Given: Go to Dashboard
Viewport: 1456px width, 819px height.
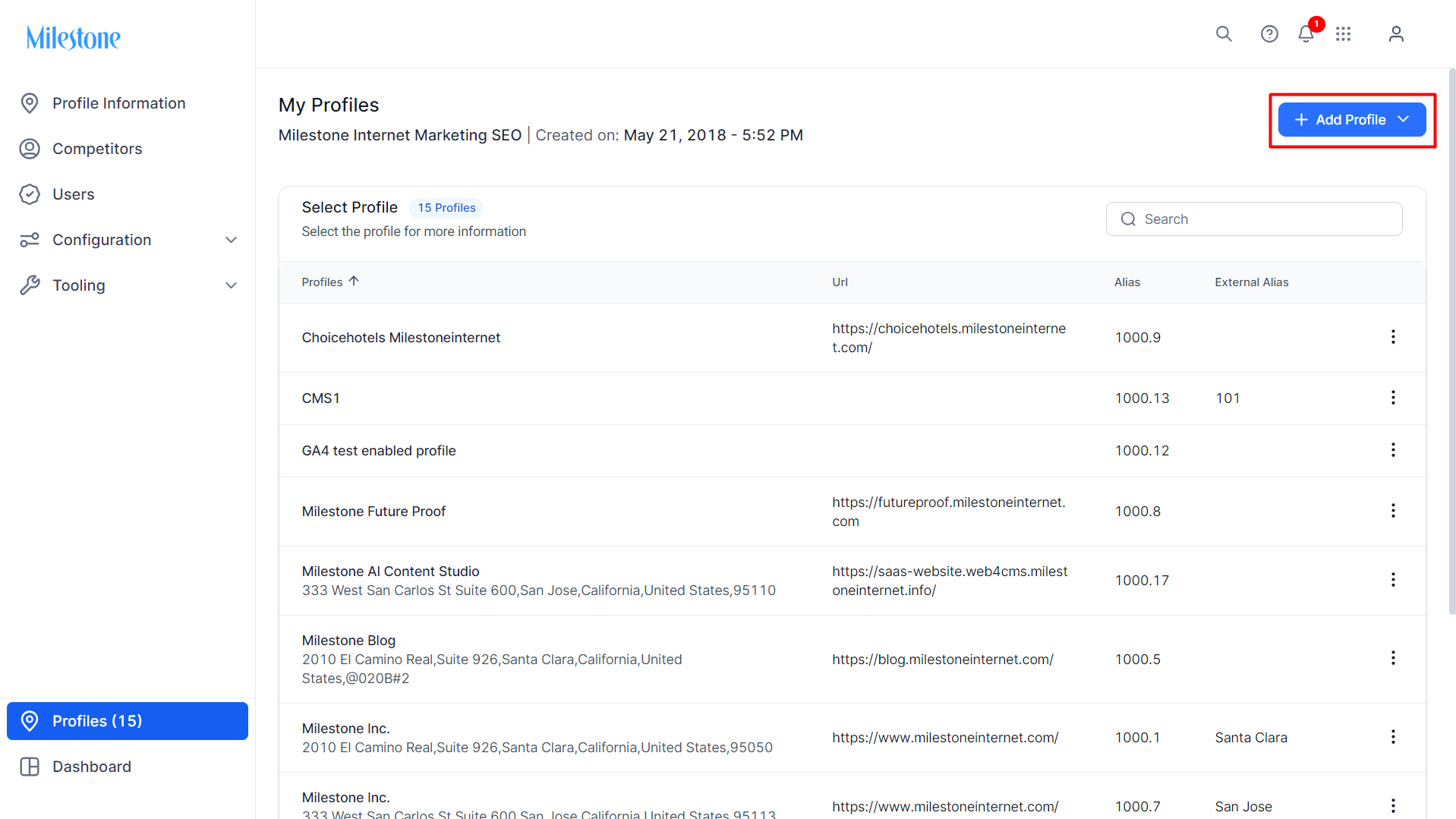Looking at the screenshot, I should point(92,767).
